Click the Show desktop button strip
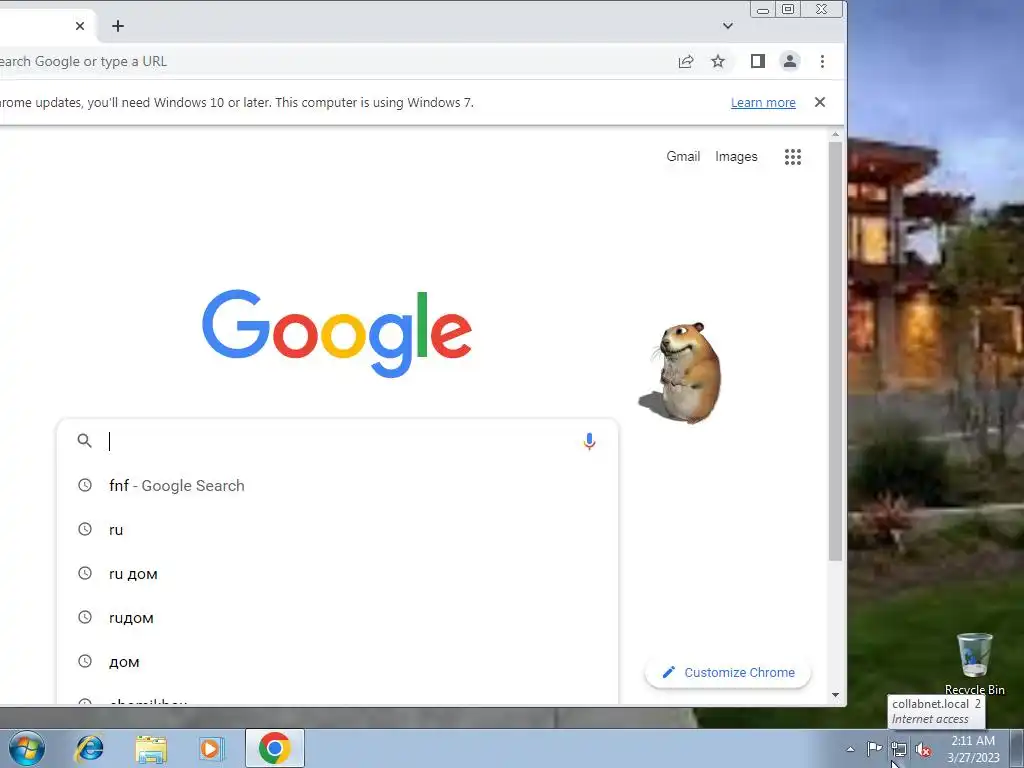This screenshot has width=1024, height=768. point(1017,749)
